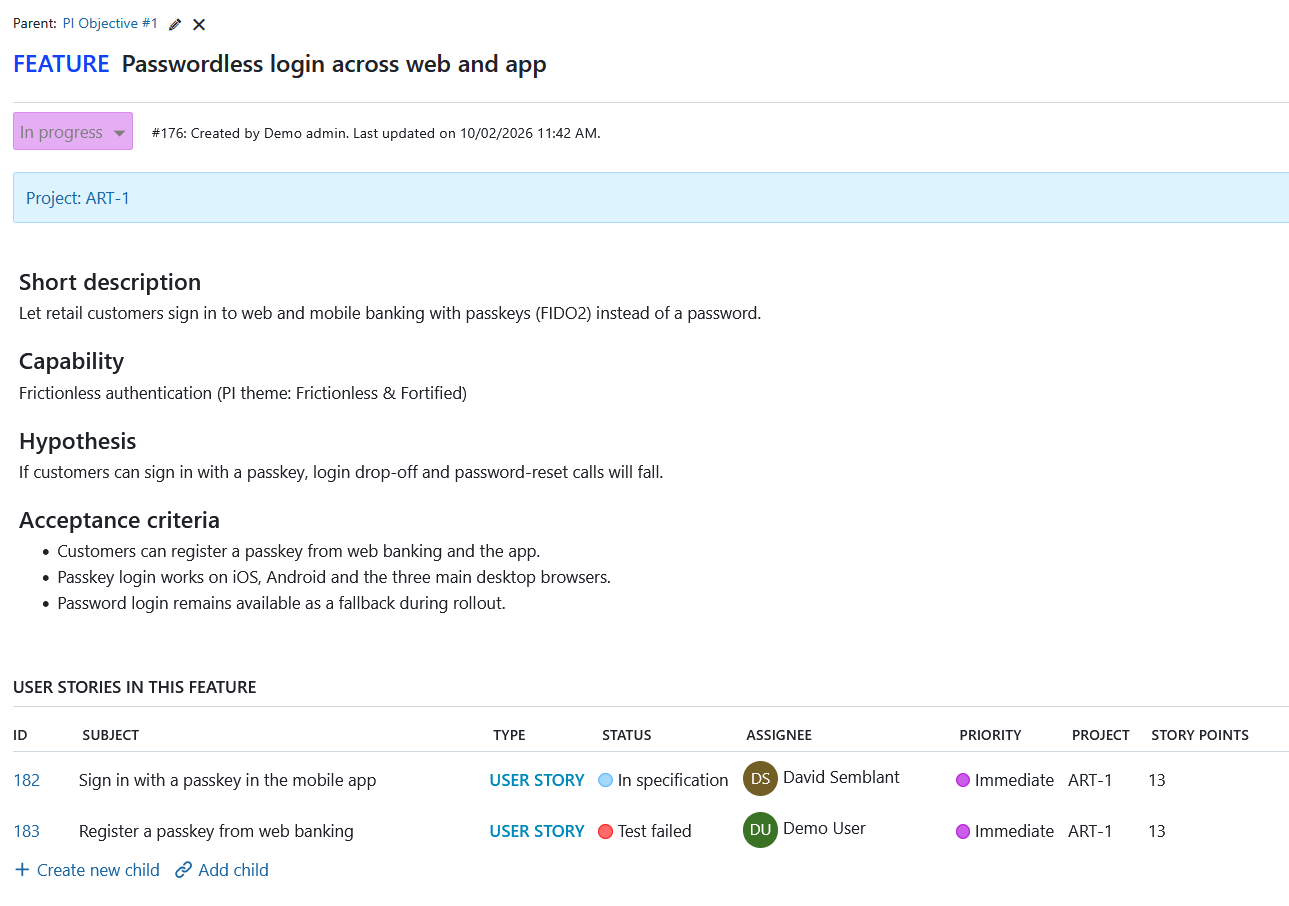Edit parent with the pencil icon
The width and height of the screenshot is (1289, 906).
pyautogui.click(x=176, y=24)
